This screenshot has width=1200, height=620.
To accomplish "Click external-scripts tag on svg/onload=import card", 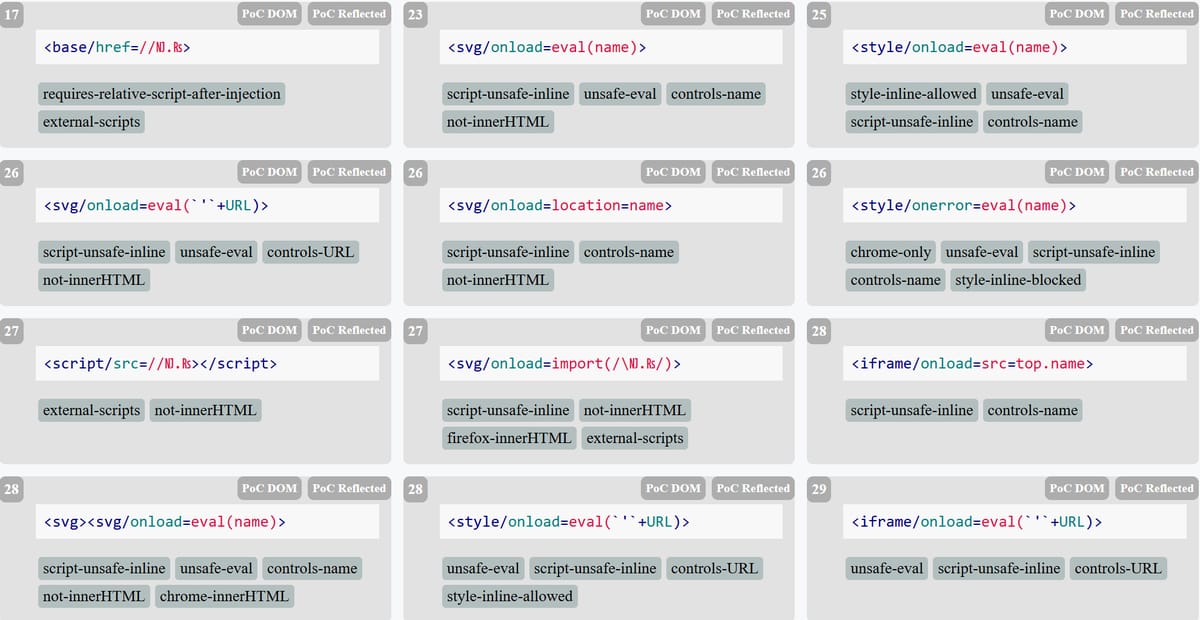I will (635, 438).
